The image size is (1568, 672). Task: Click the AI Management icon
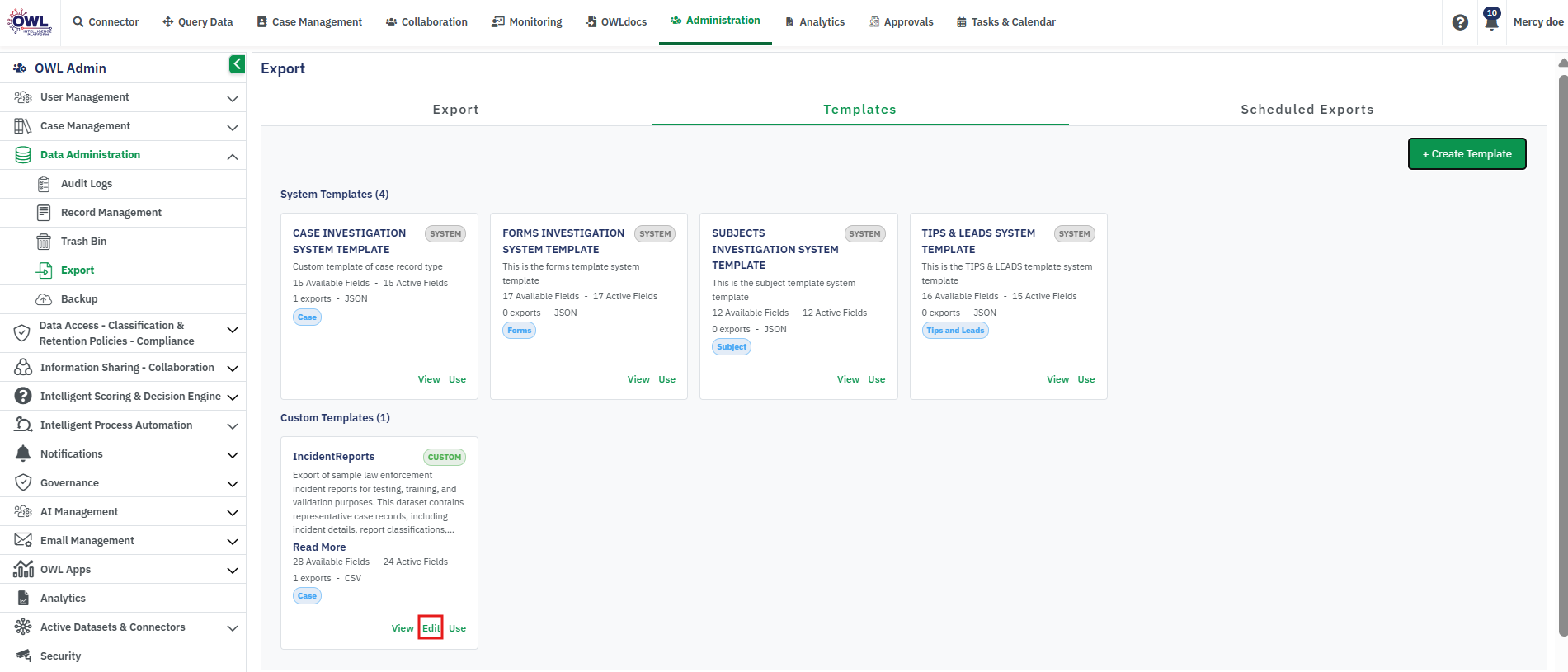(23, 512)
